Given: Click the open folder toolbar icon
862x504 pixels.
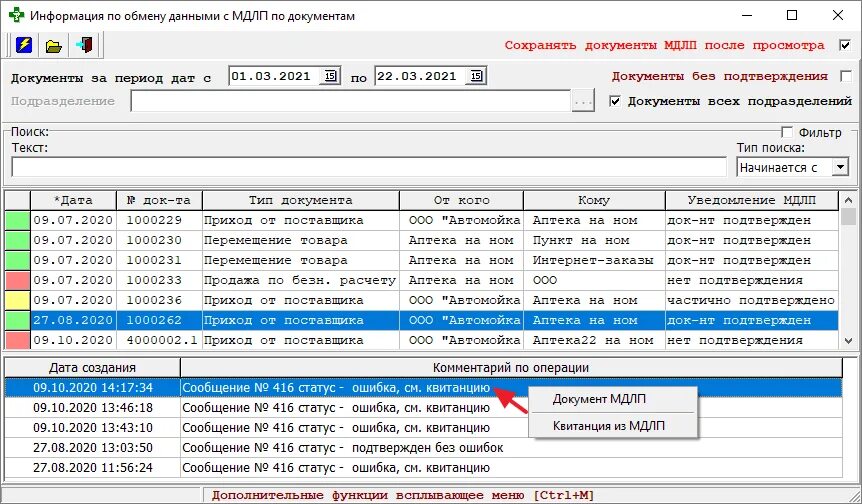Looking at the screenshot, I should coord(53,45).
